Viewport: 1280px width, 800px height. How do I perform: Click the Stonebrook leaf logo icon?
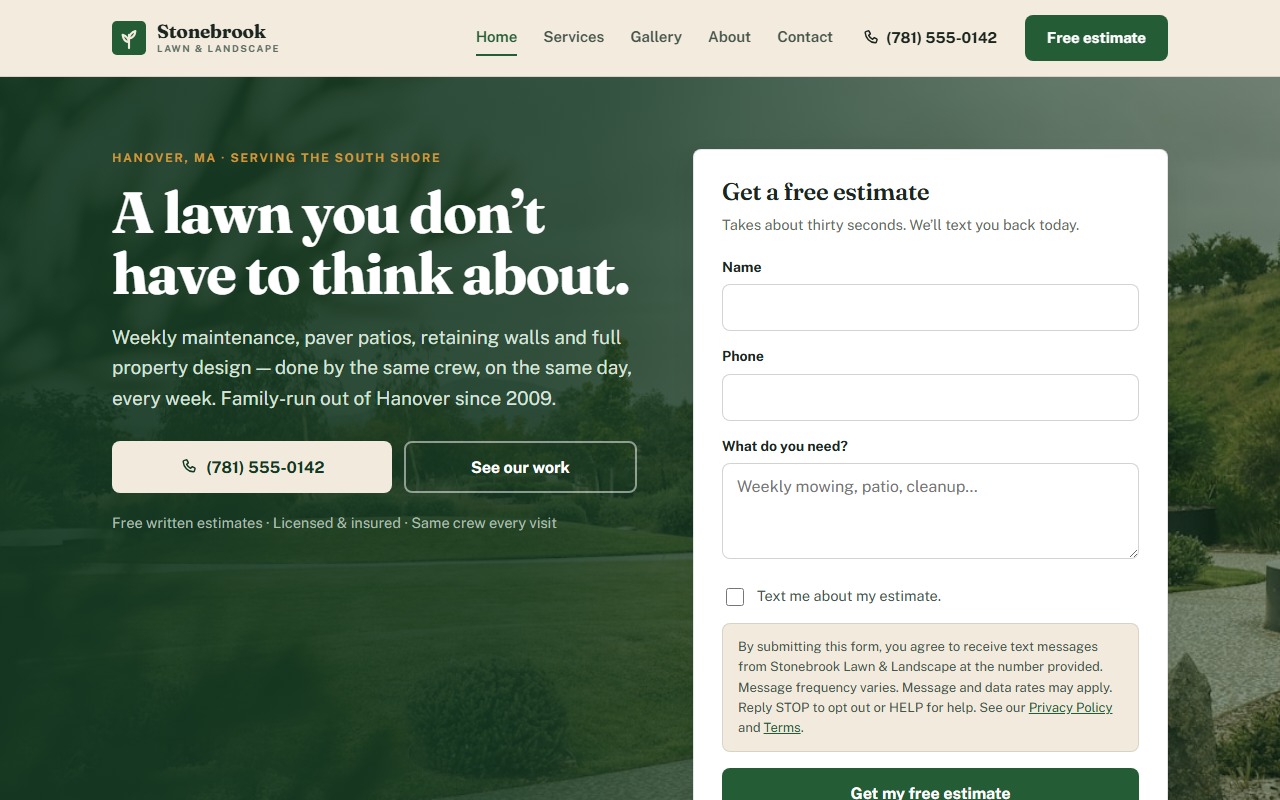tap(129, 38)
